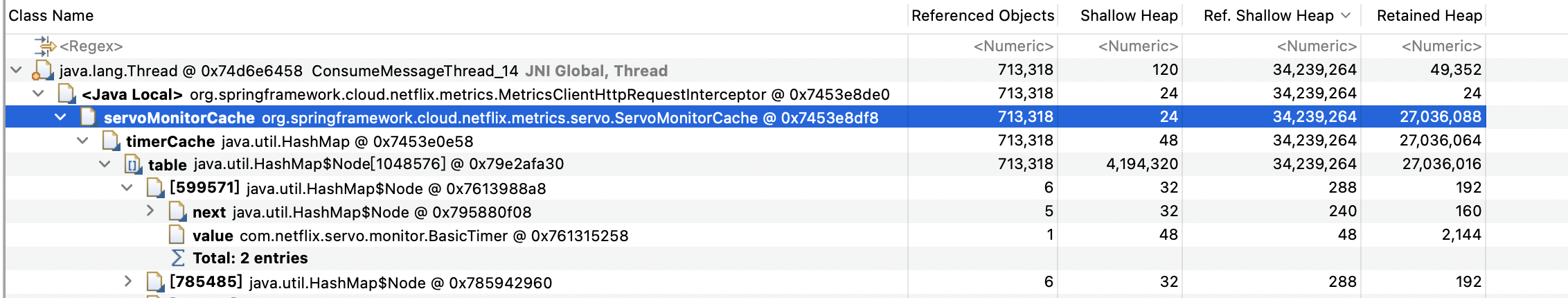The width and height of the screenshot is (1568, 298).
Task: Select the value com.netflix.servo.monitor.BasicTimer row
Action: pyautogui.click(x=745, y=236)
